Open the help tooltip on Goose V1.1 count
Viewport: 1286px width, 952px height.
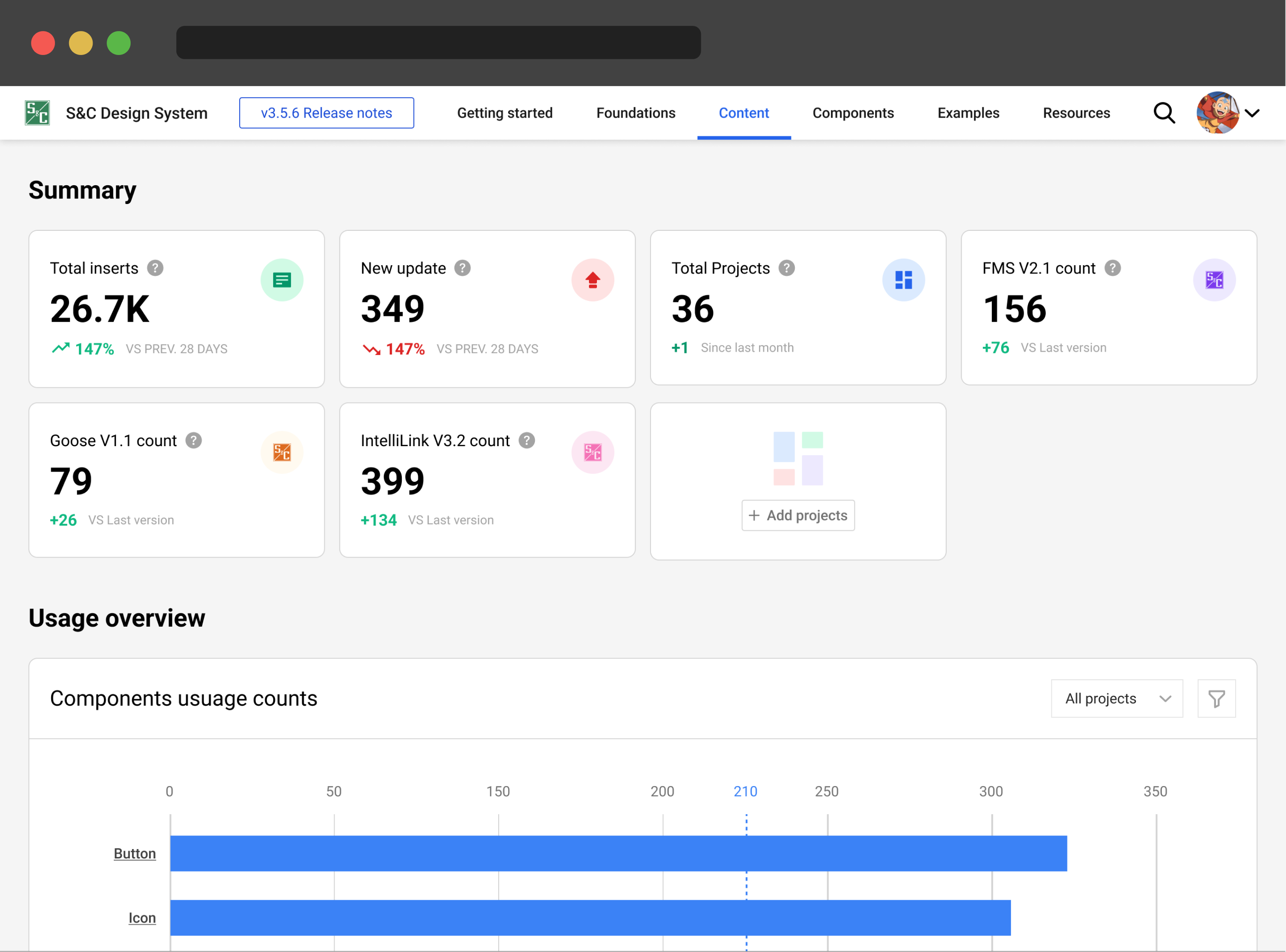coord(194,441)
